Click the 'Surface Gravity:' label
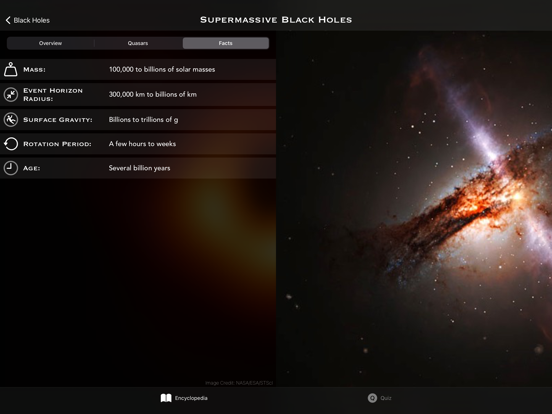 (x=58, y=120)
